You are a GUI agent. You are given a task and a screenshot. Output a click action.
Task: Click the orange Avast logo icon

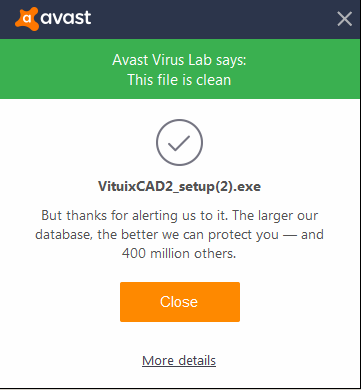(27, 19)
